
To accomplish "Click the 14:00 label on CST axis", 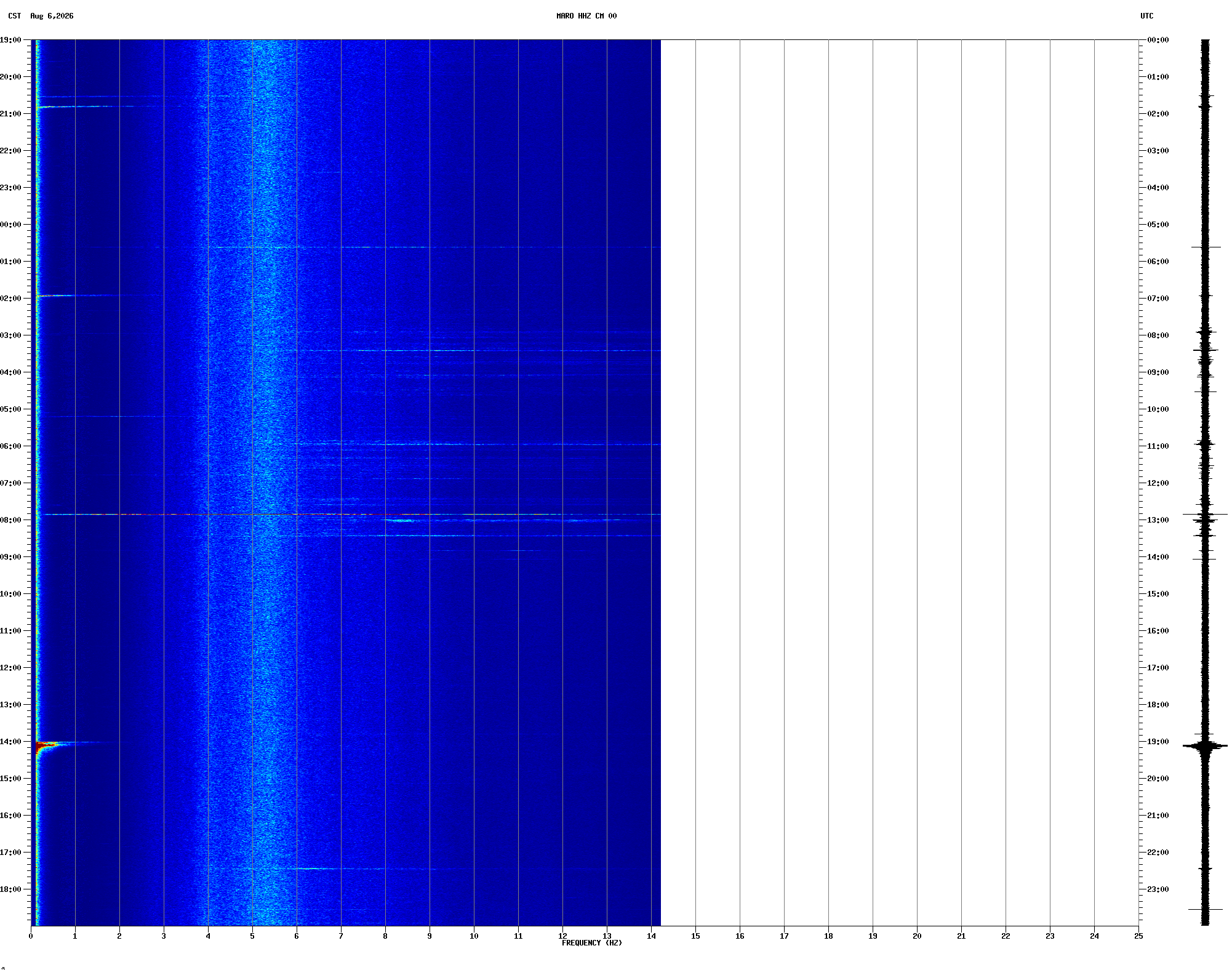I will tap(10, 742).
